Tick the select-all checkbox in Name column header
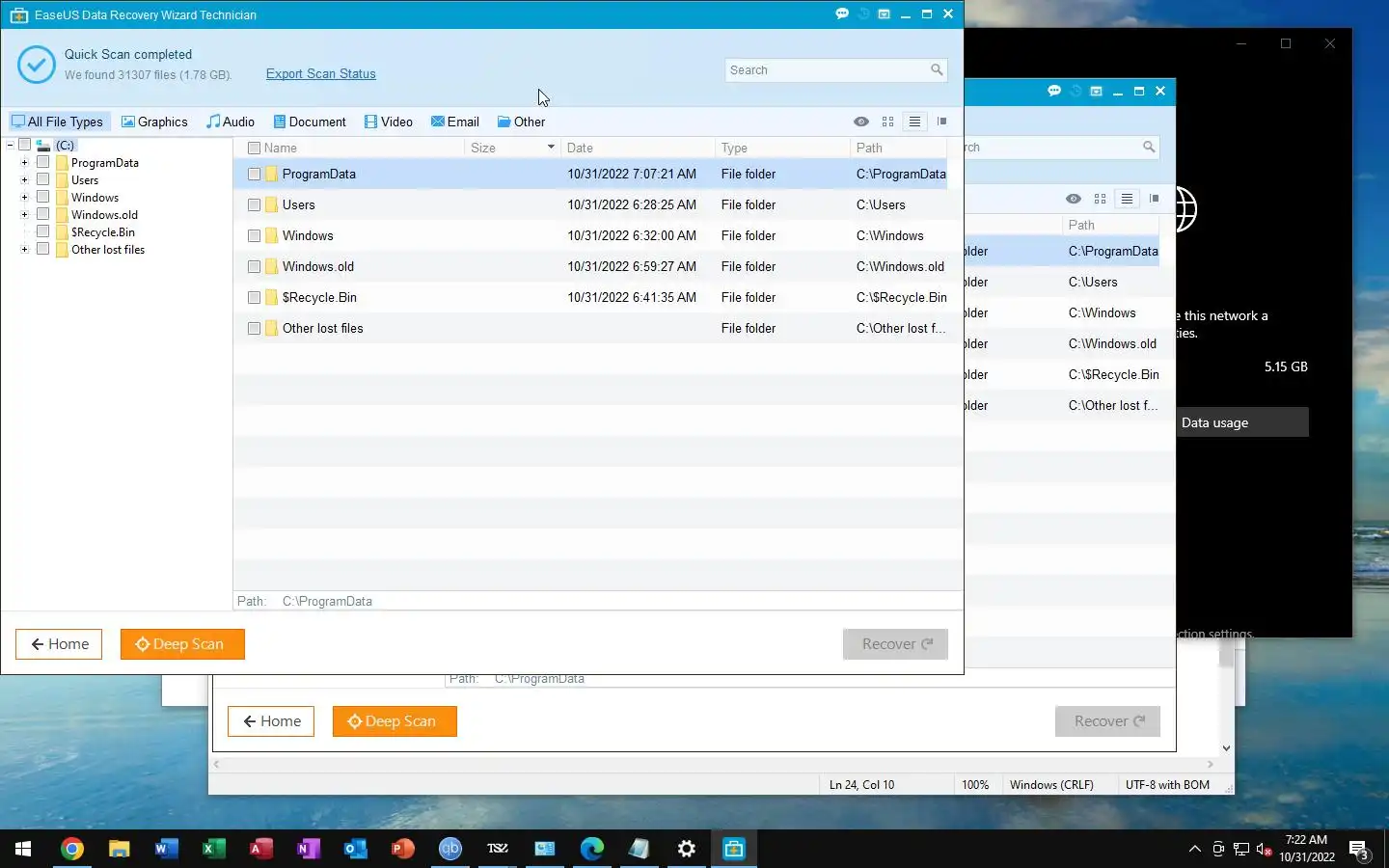The image size is (1389, 868). coord(254,148)
